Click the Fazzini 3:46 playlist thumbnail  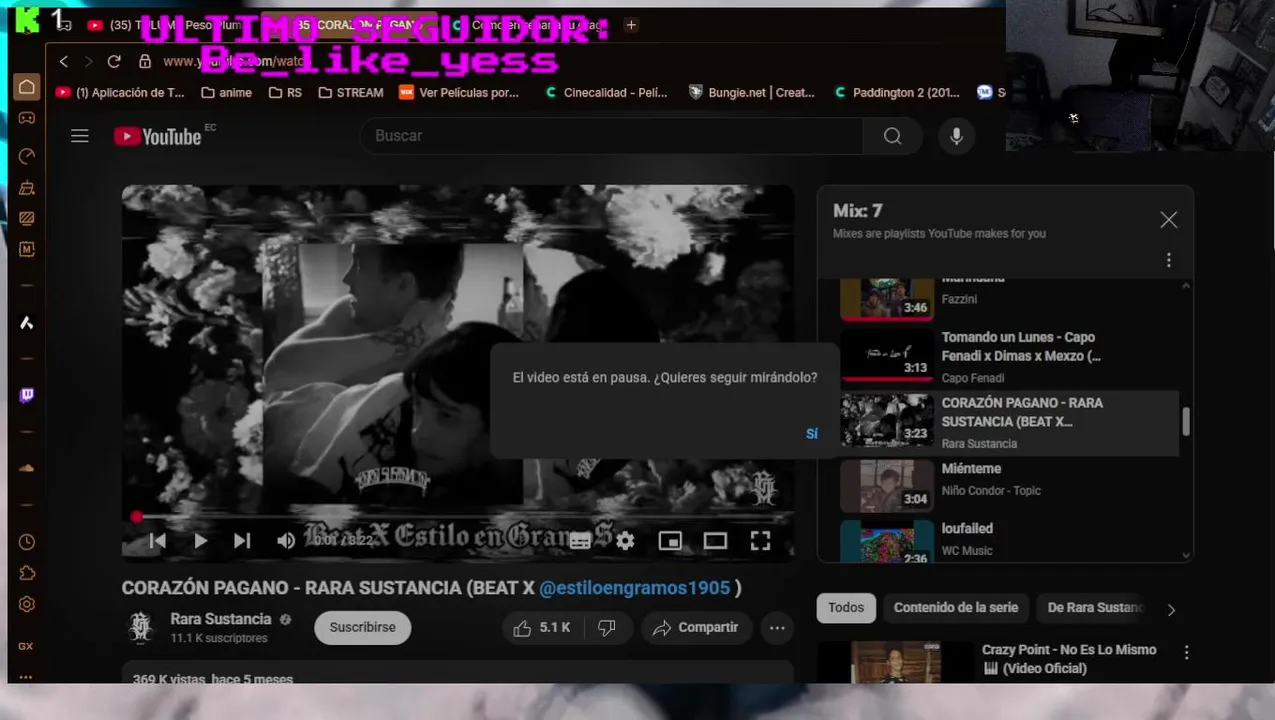886,298
